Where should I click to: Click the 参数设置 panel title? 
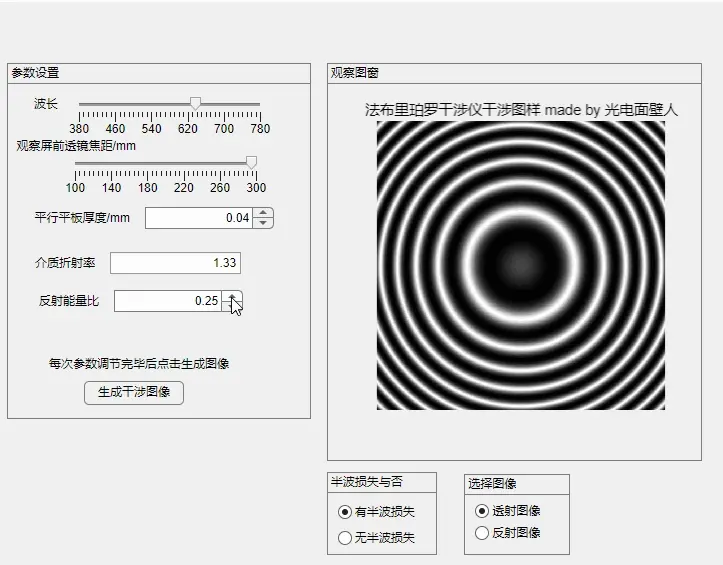[36, 73]
